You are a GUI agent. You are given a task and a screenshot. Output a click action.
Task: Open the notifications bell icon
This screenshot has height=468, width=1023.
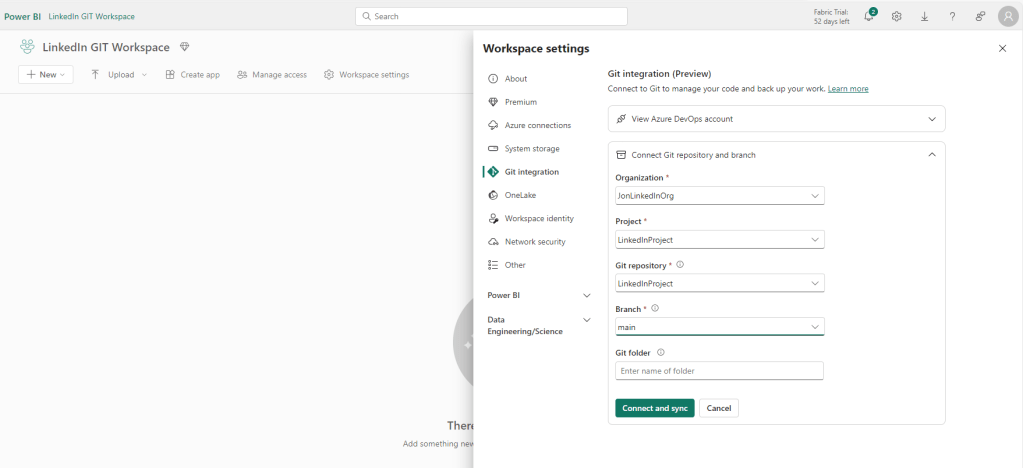tap(869, 17)
